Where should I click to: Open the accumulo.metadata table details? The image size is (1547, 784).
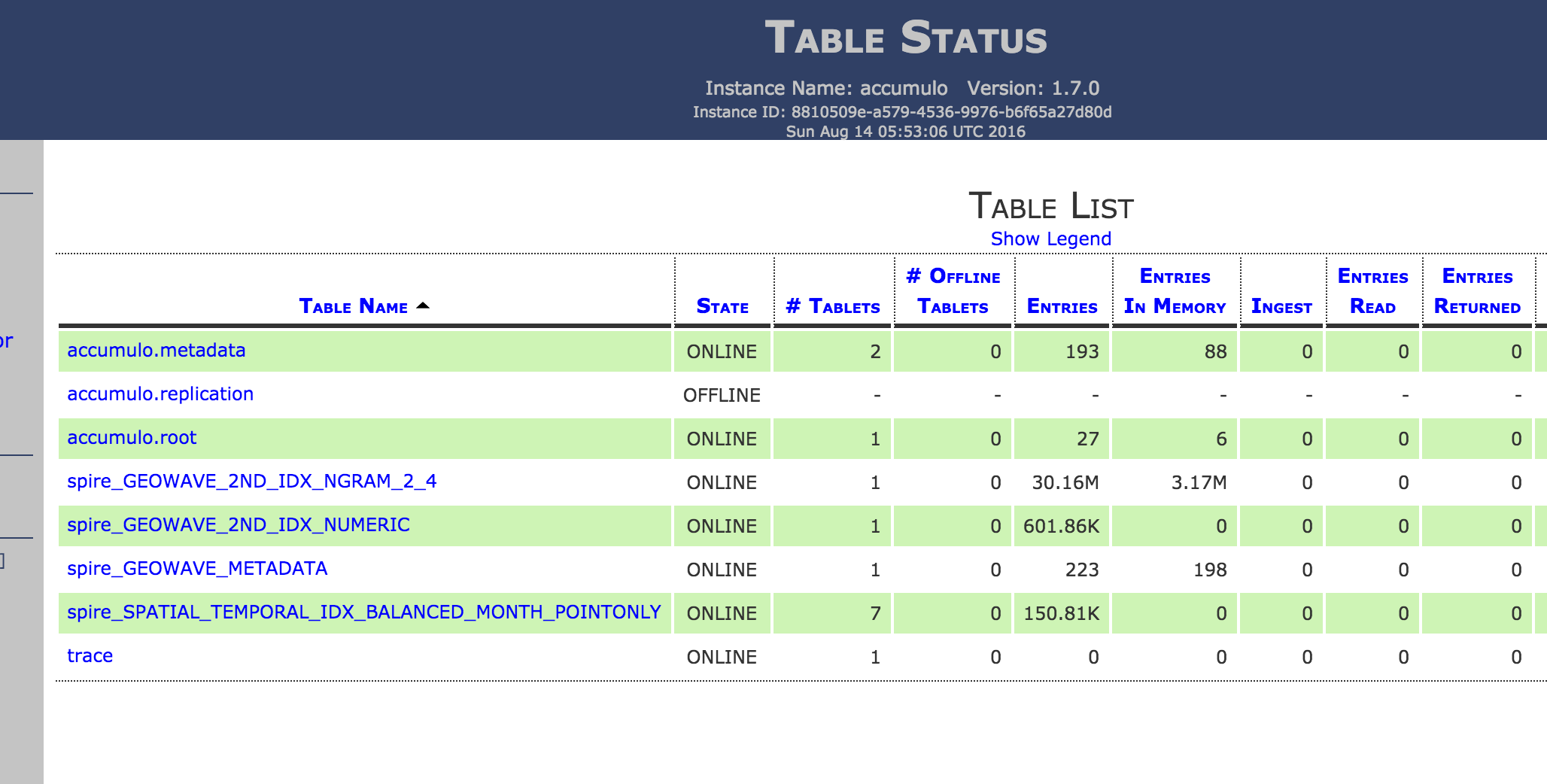155,350
